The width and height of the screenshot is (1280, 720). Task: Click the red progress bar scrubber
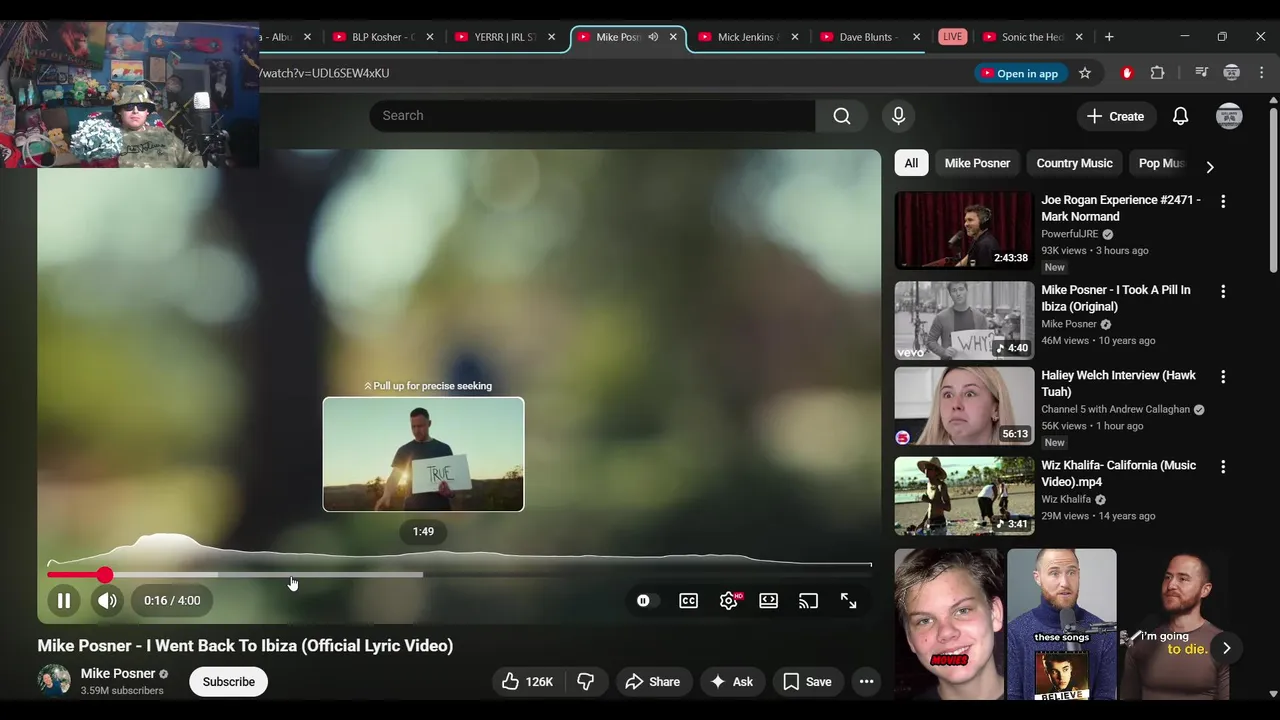tap(105, 575)
